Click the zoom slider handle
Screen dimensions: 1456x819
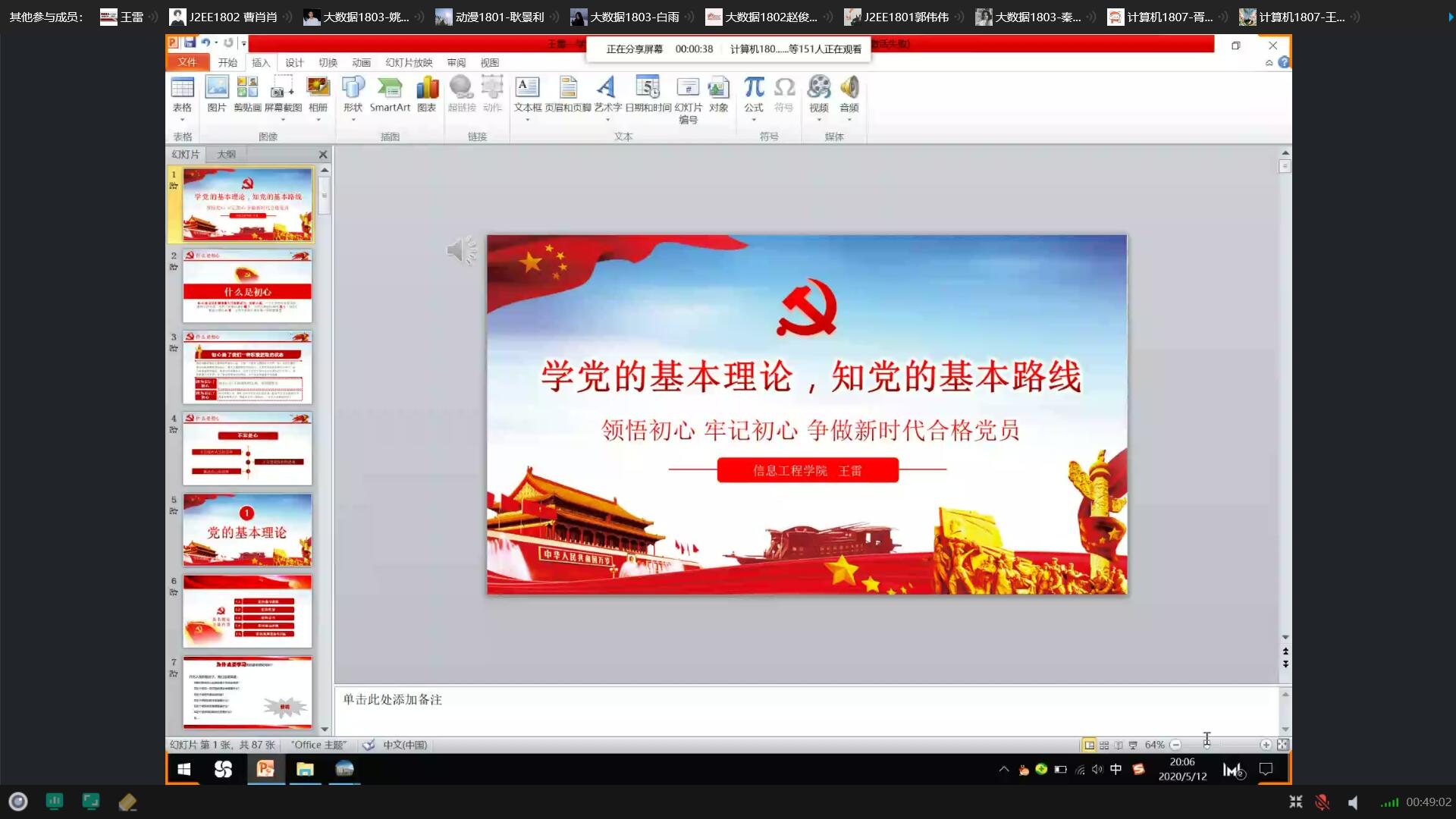point(1207,745)
